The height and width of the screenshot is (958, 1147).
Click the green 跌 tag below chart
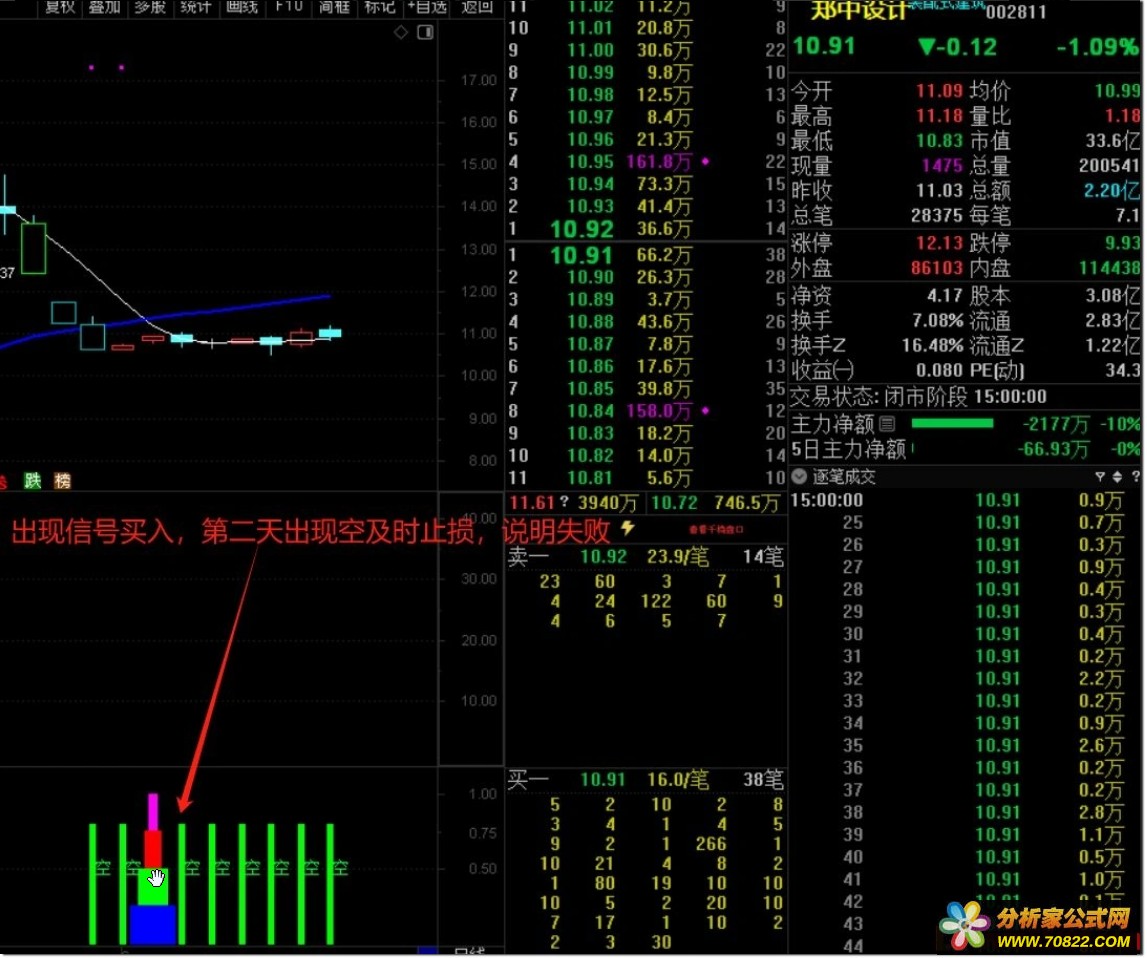[32, 481]
